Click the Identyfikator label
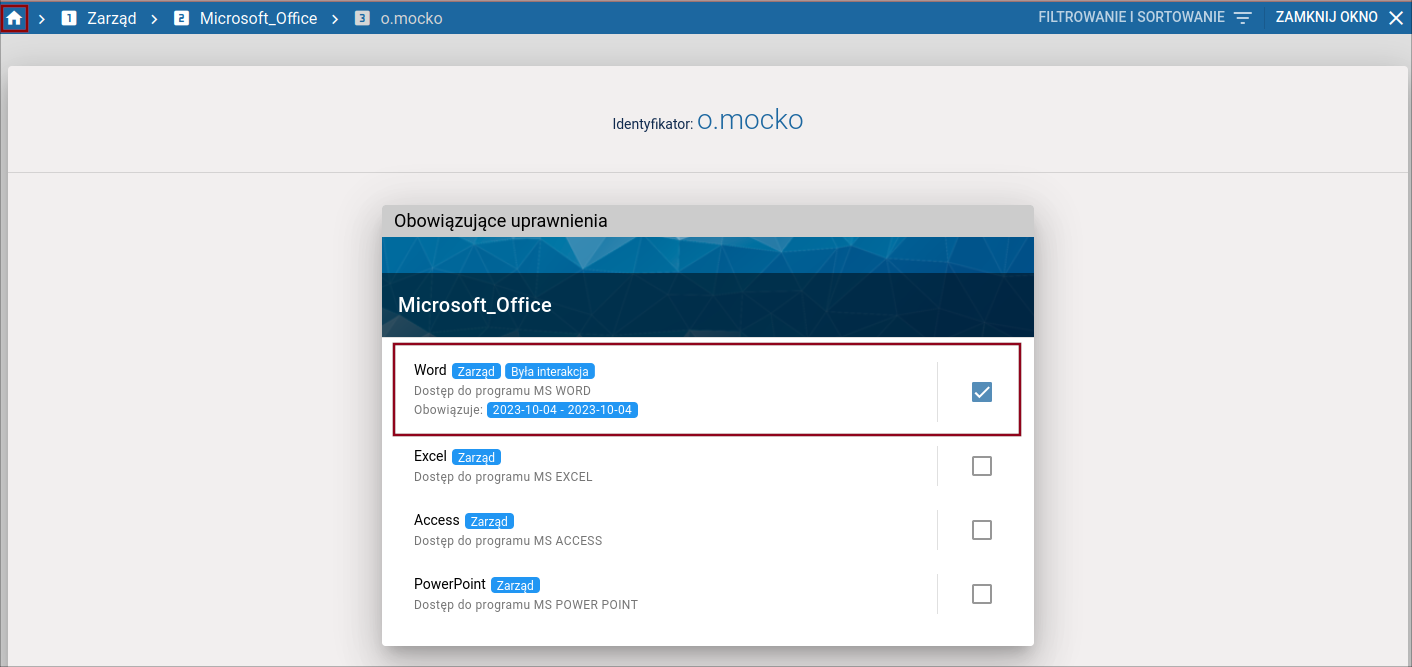The width and height of the screenshot is (1412, 667). tap(652, 125)
